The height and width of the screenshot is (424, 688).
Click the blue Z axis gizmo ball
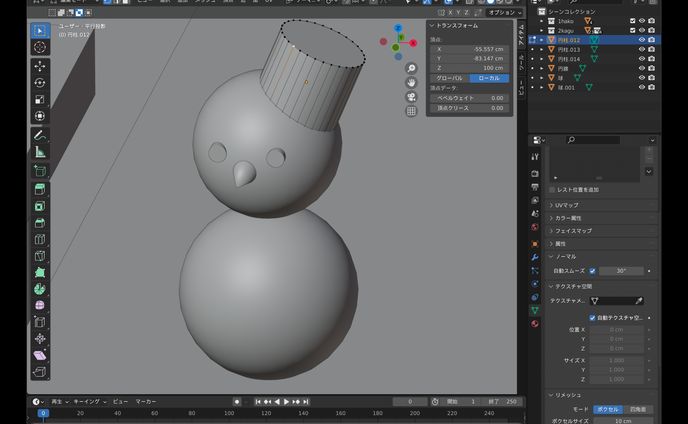click(398, 28)
